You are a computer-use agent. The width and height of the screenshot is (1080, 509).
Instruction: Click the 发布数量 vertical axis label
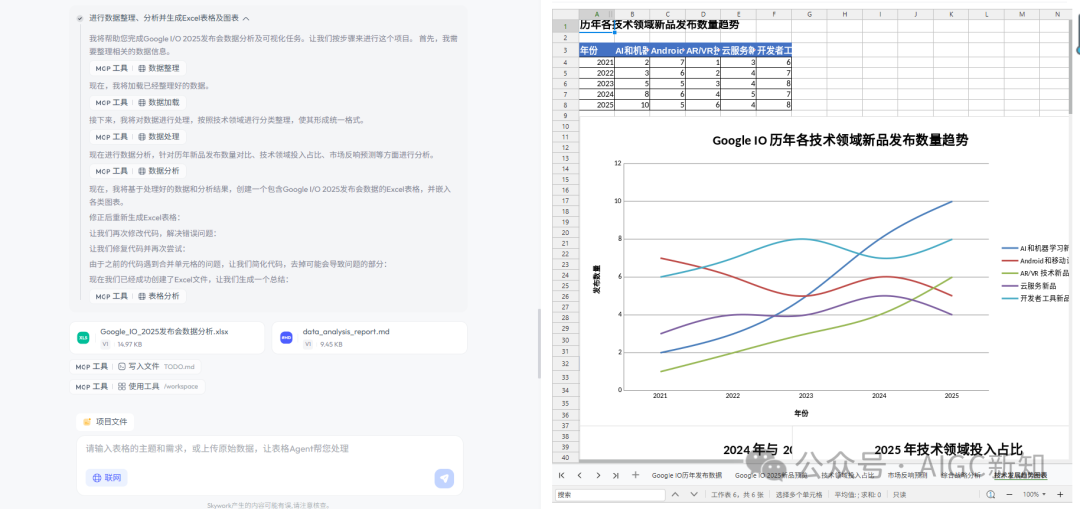pyautogui.click(x=596, y=280)
